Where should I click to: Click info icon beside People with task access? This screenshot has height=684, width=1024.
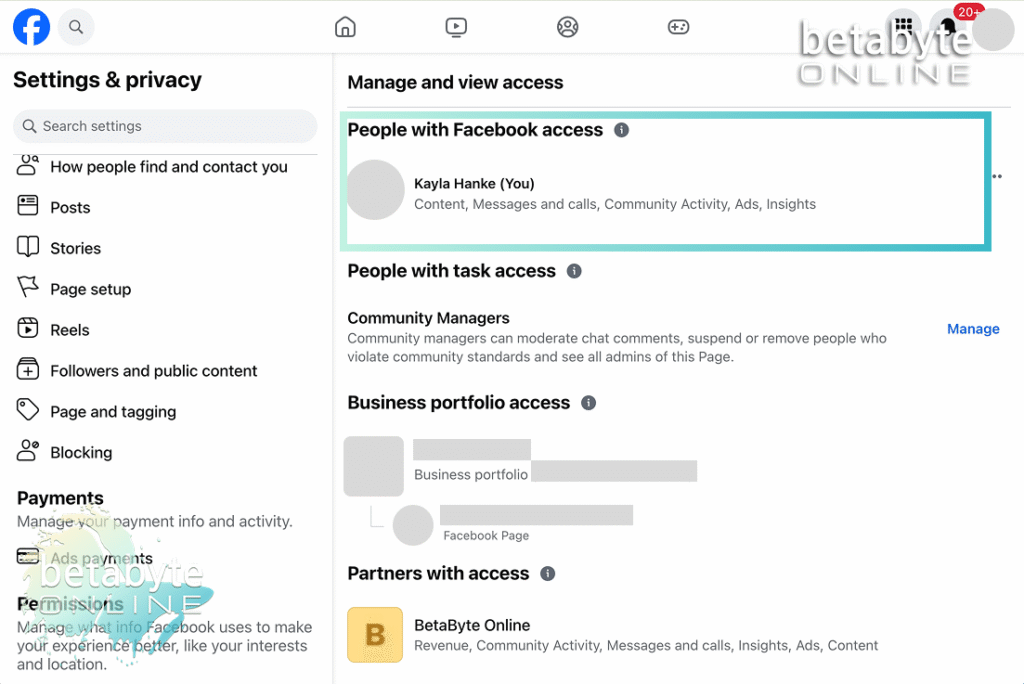574,271
